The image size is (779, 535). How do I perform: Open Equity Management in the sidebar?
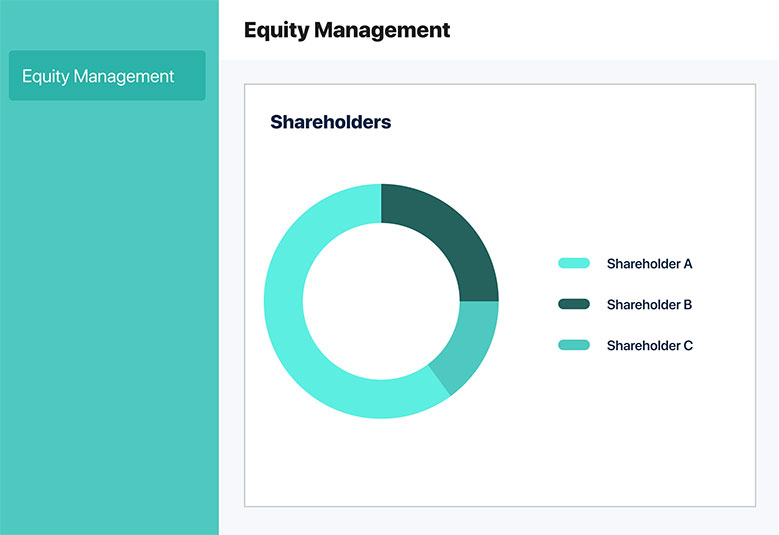click(x=107, y=76)
